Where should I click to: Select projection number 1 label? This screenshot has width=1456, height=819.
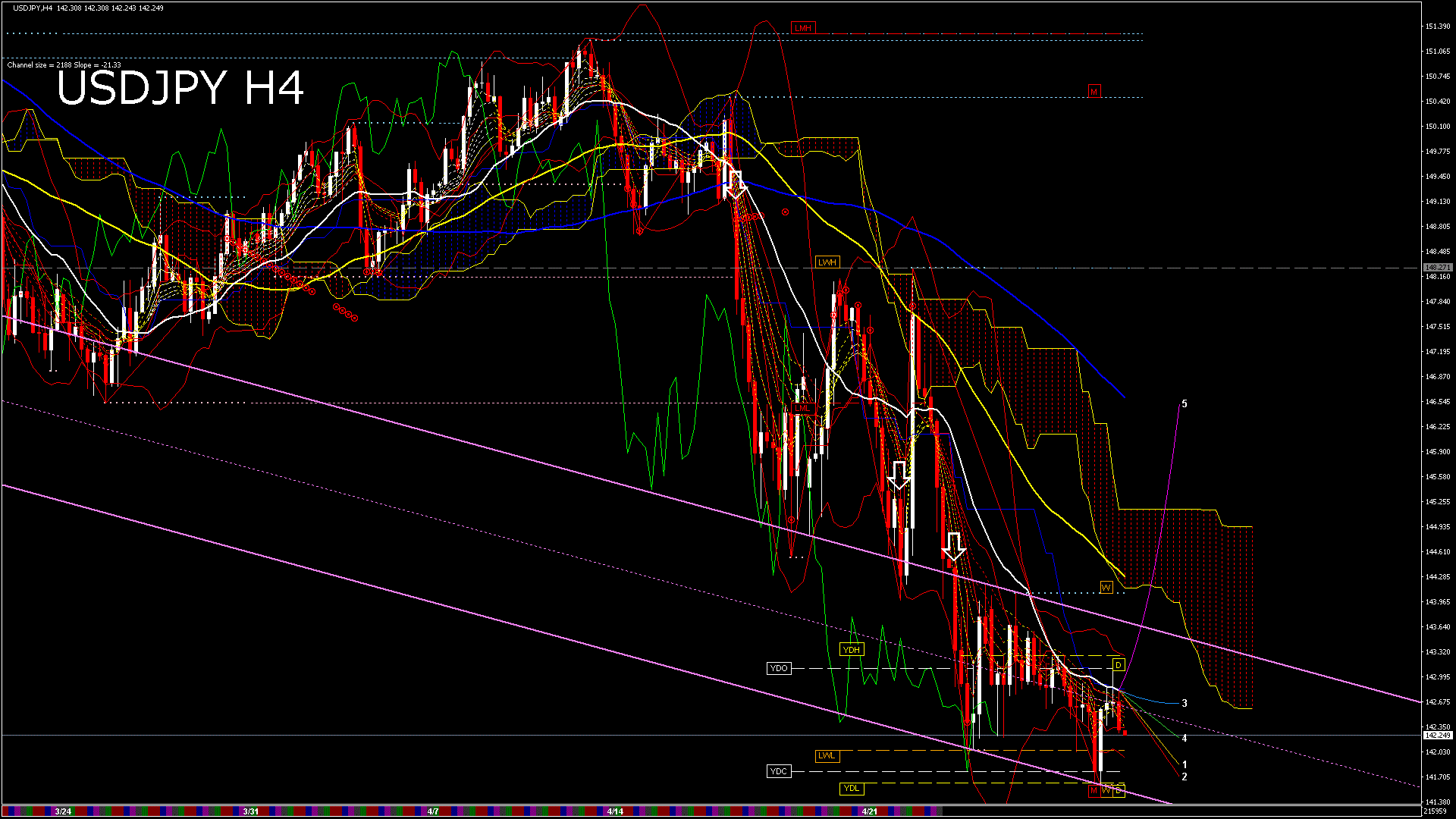tap(1185, 765)
